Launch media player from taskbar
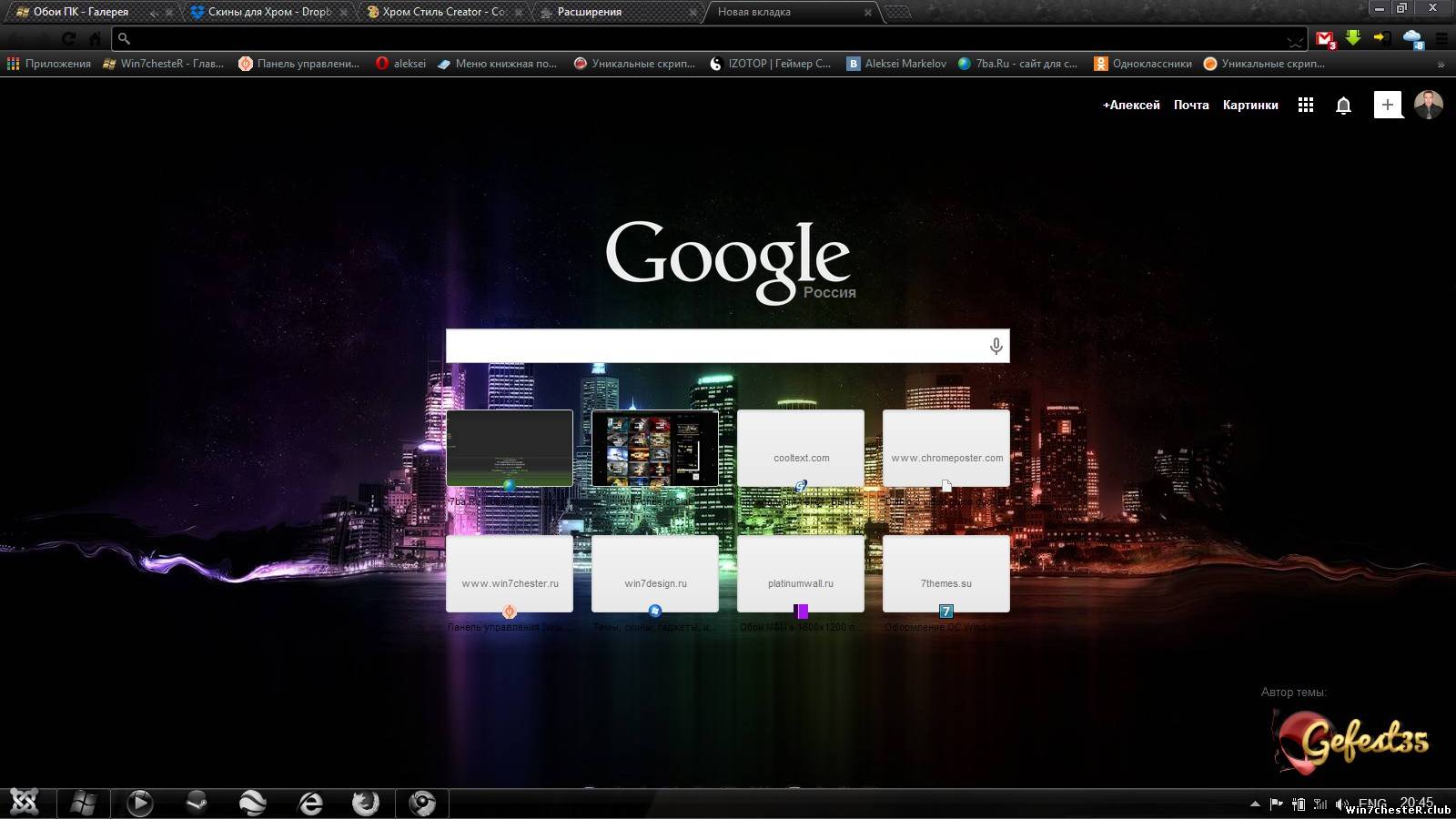 click(140, 803)
